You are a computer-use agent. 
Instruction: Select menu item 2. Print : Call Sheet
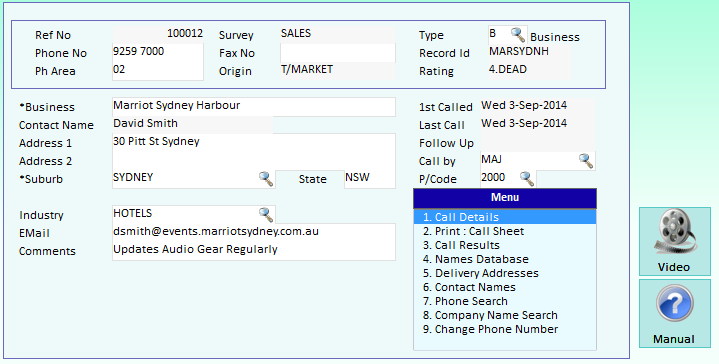(505, 231)
